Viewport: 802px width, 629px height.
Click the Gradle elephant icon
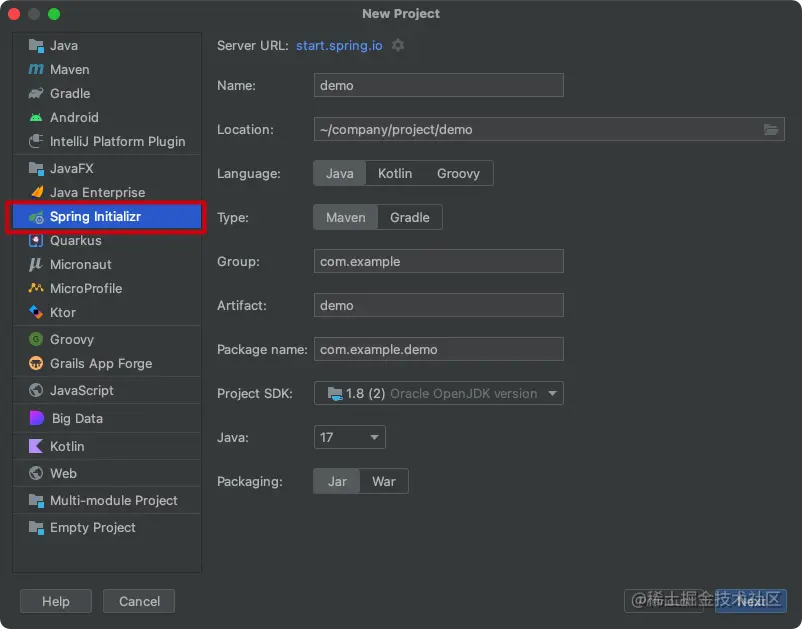coord(36,93)
